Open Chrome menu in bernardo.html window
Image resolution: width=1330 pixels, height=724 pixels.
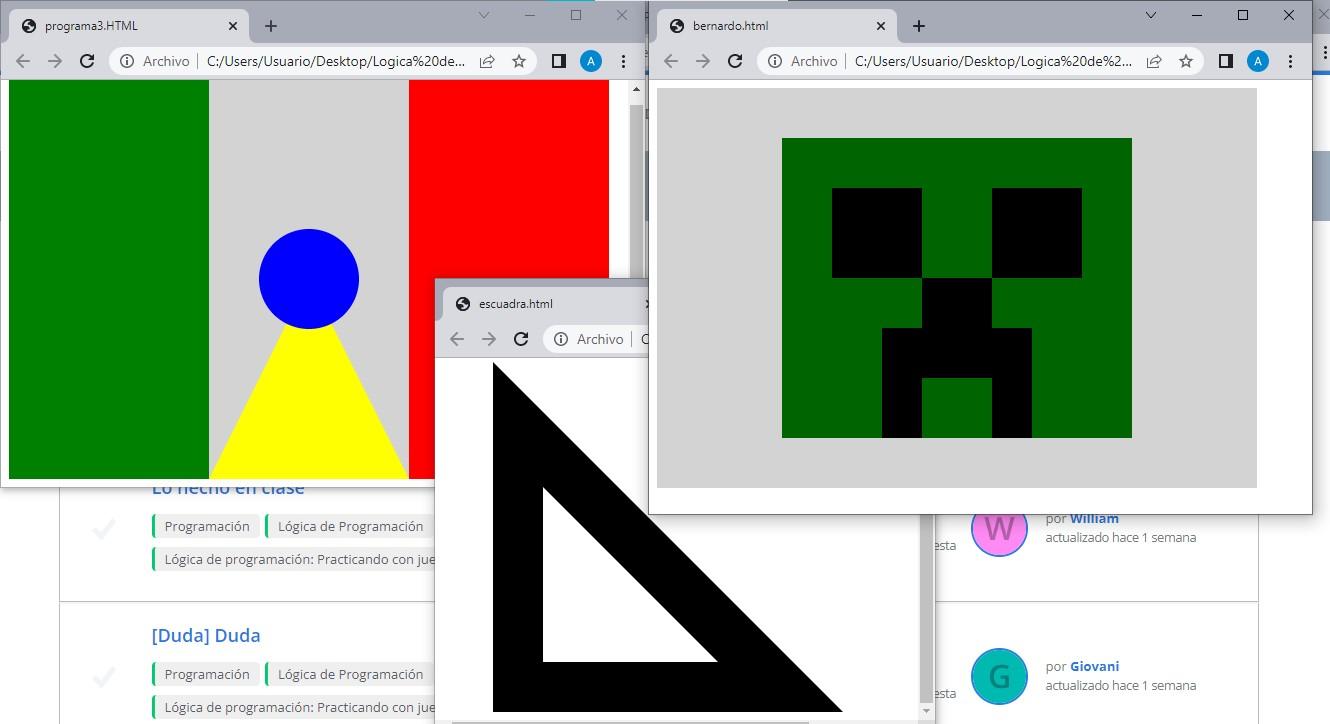[1291, 61]
